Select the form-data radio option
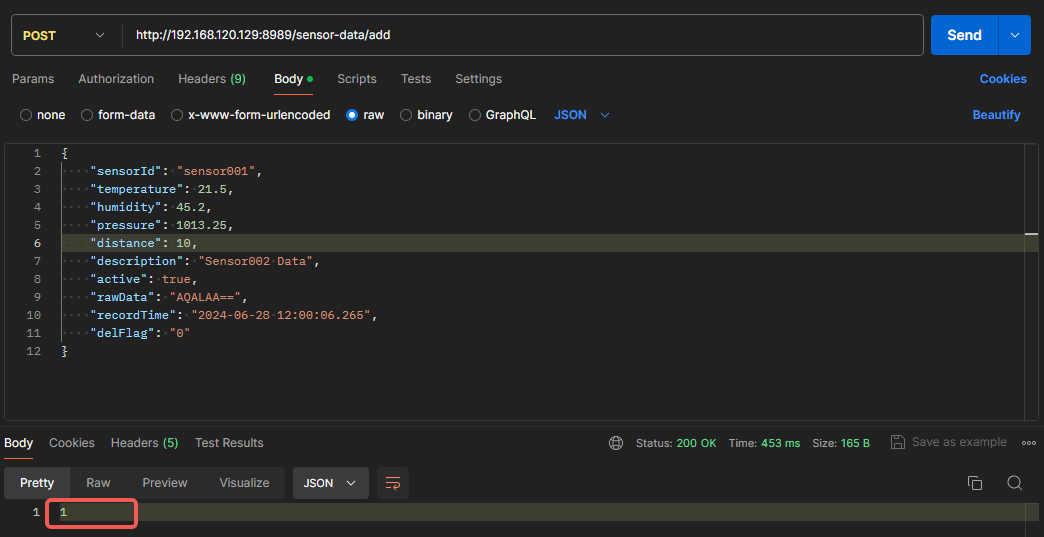1044x537 pixels. click(x=87, y=115)
